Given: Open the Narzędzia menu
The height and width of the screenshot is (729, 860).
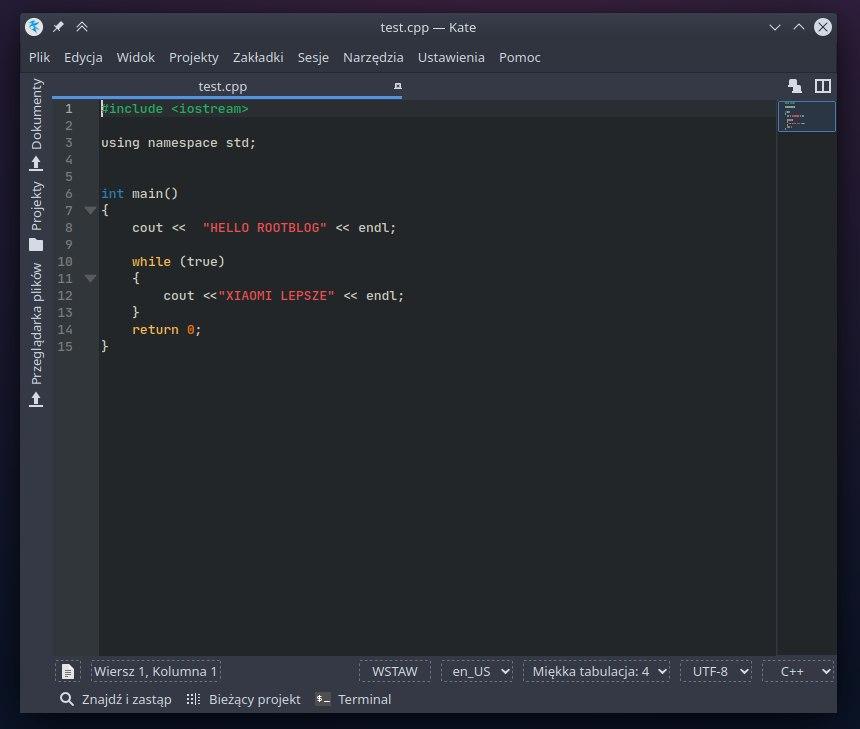Looking at the screenshot, I should tap(373, 57).
